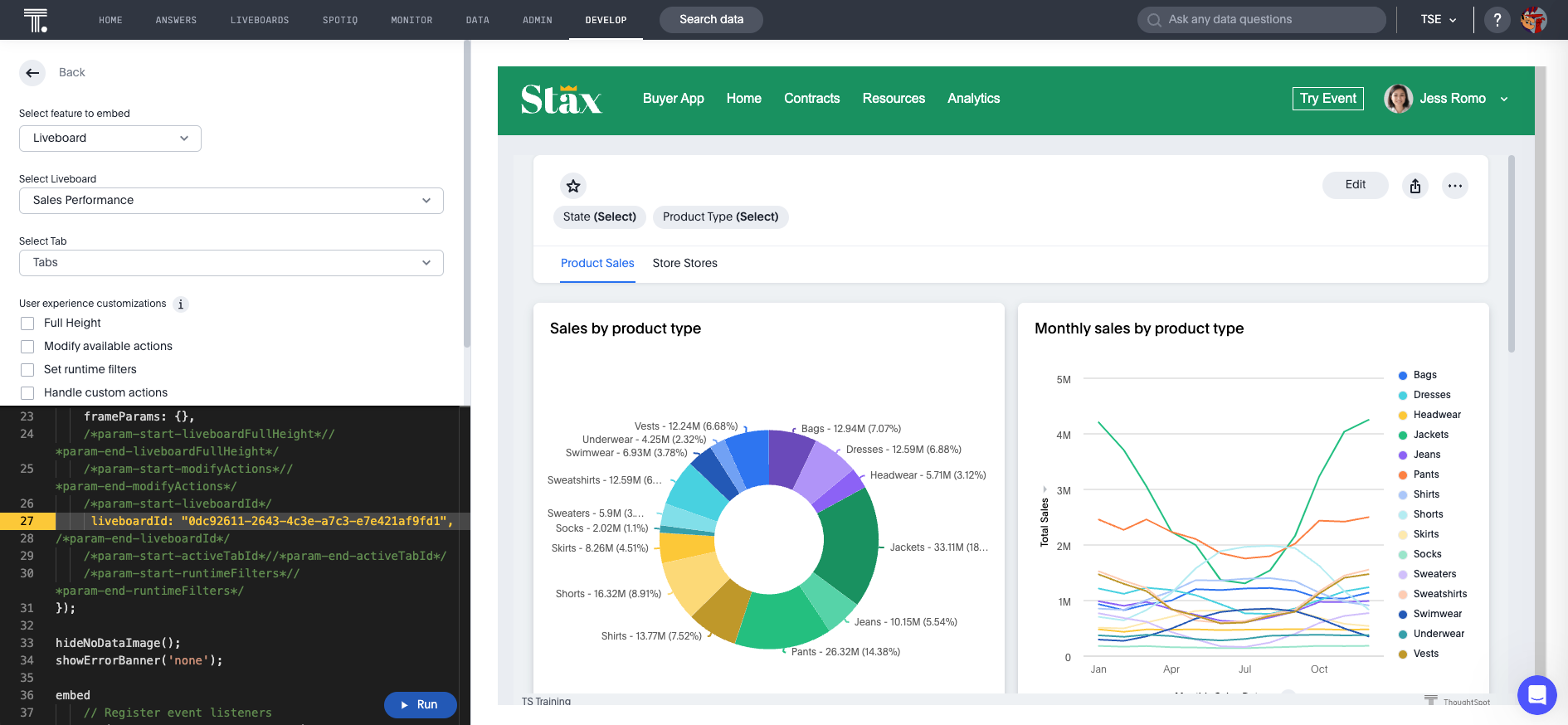The image size is (1568, 725).
Task: Click the ThoughtSpot logo icon
Action: (x=36, y=20)
